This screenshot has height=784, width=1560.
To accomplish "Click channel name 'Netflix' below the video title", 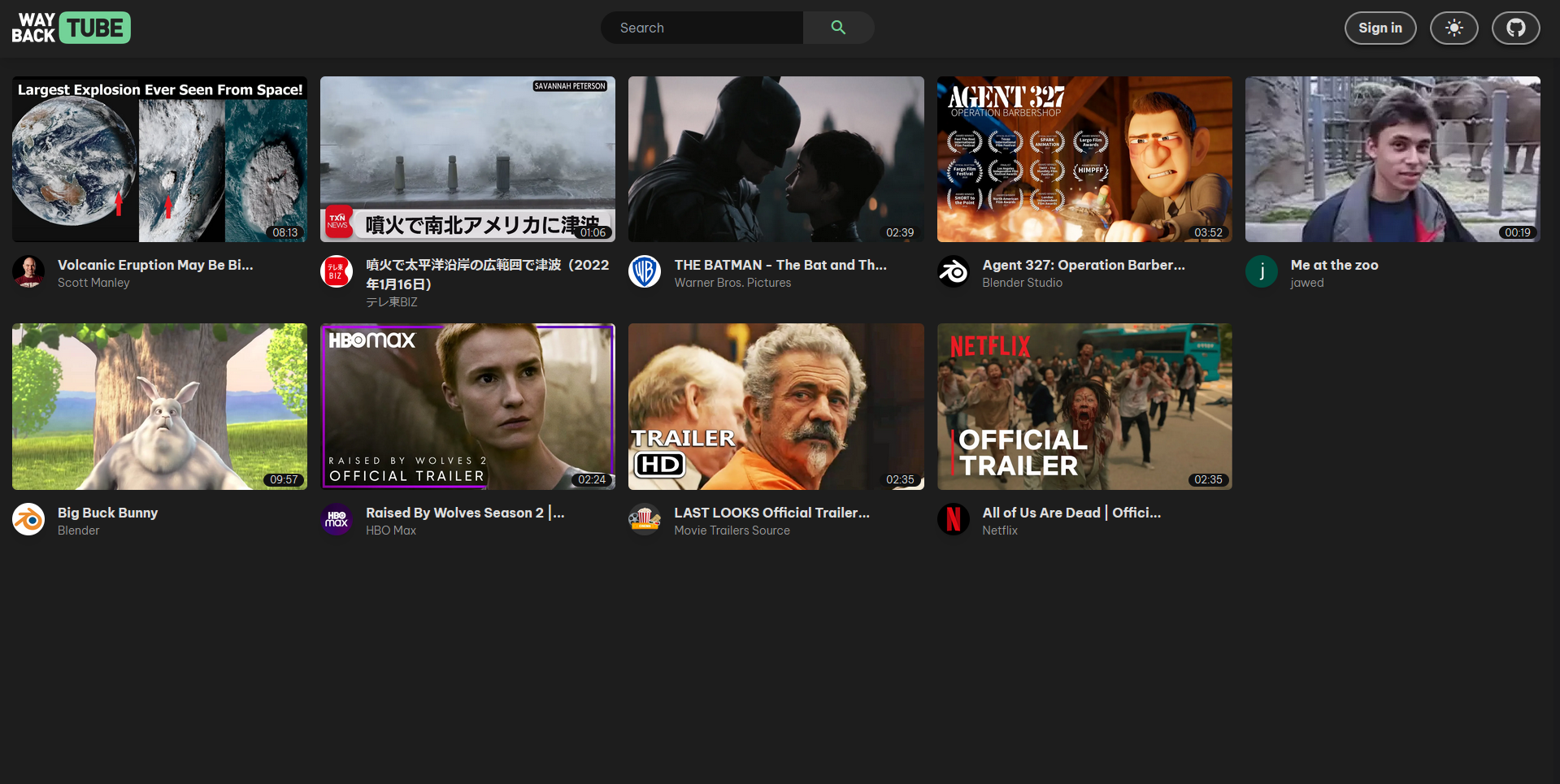I will tap(1000, 531).
